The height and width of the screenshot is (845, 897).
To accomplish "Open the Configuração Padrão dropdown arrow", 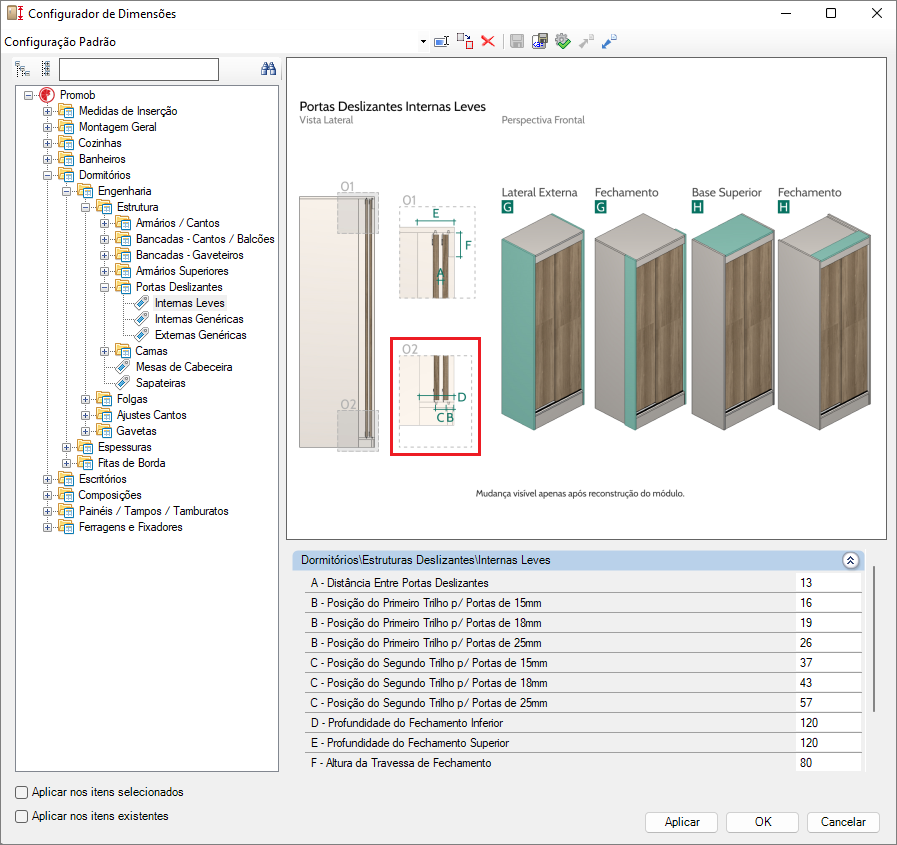I will coord(423,42).
